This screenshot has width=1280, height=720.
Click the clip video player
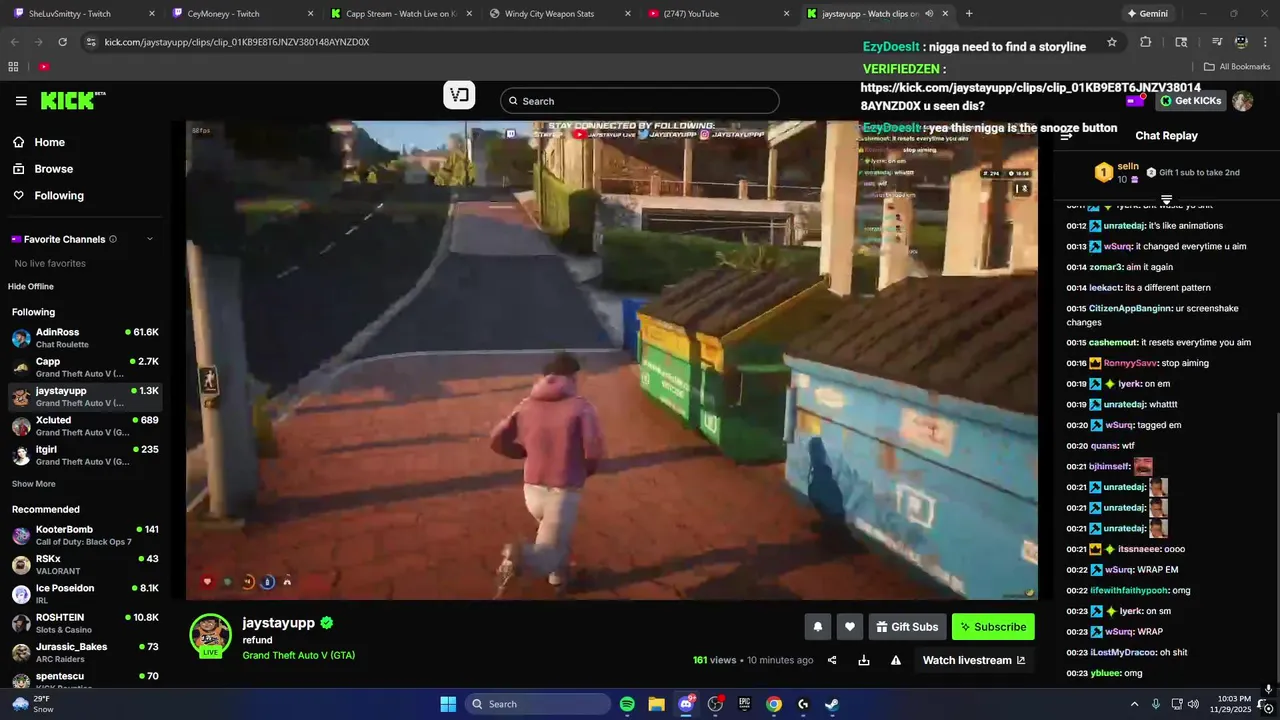click(x=612, y=360)
